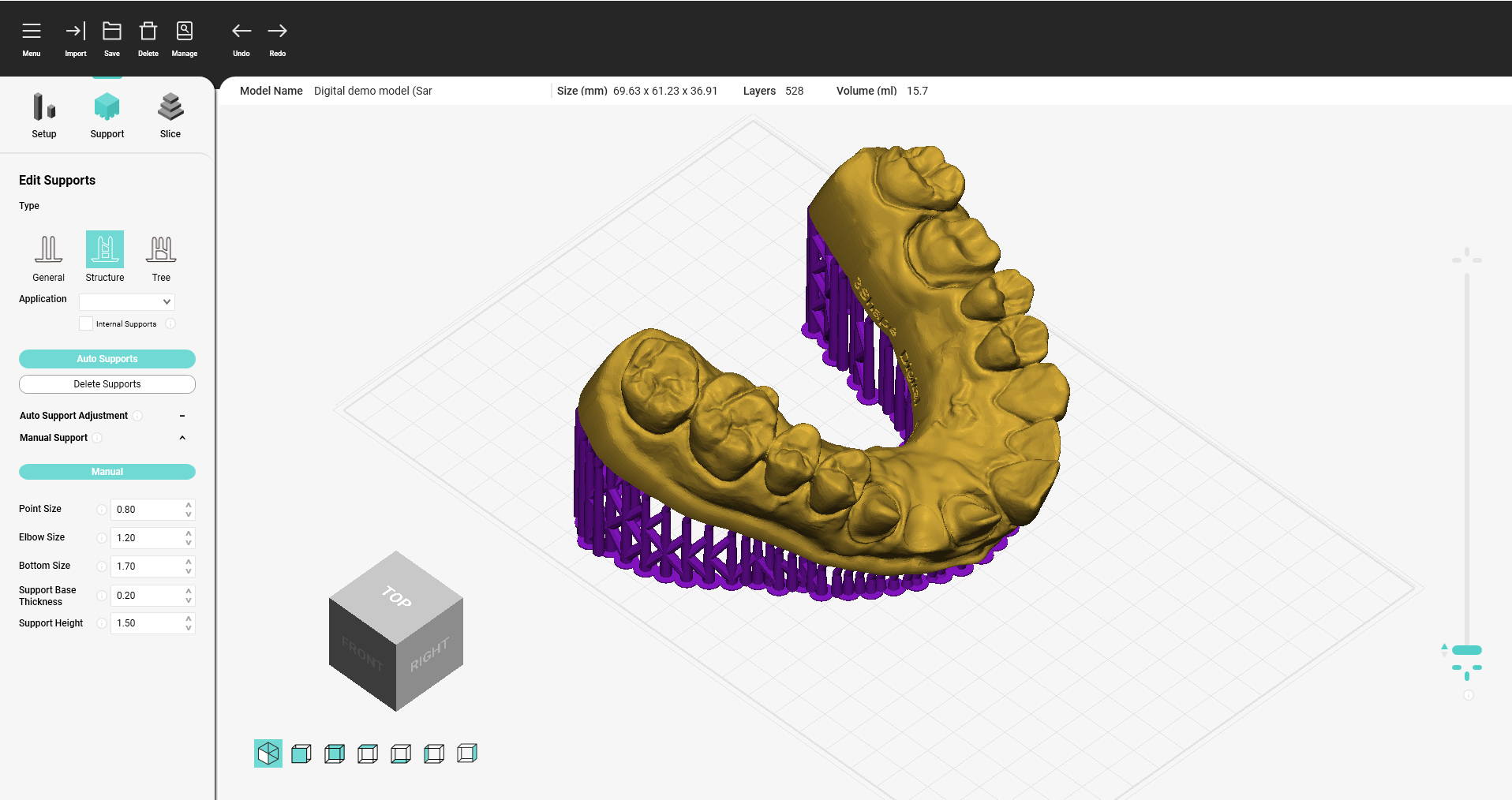Open the Application dropdown
Screen dimensions: 1512x800
pos(127,301)
